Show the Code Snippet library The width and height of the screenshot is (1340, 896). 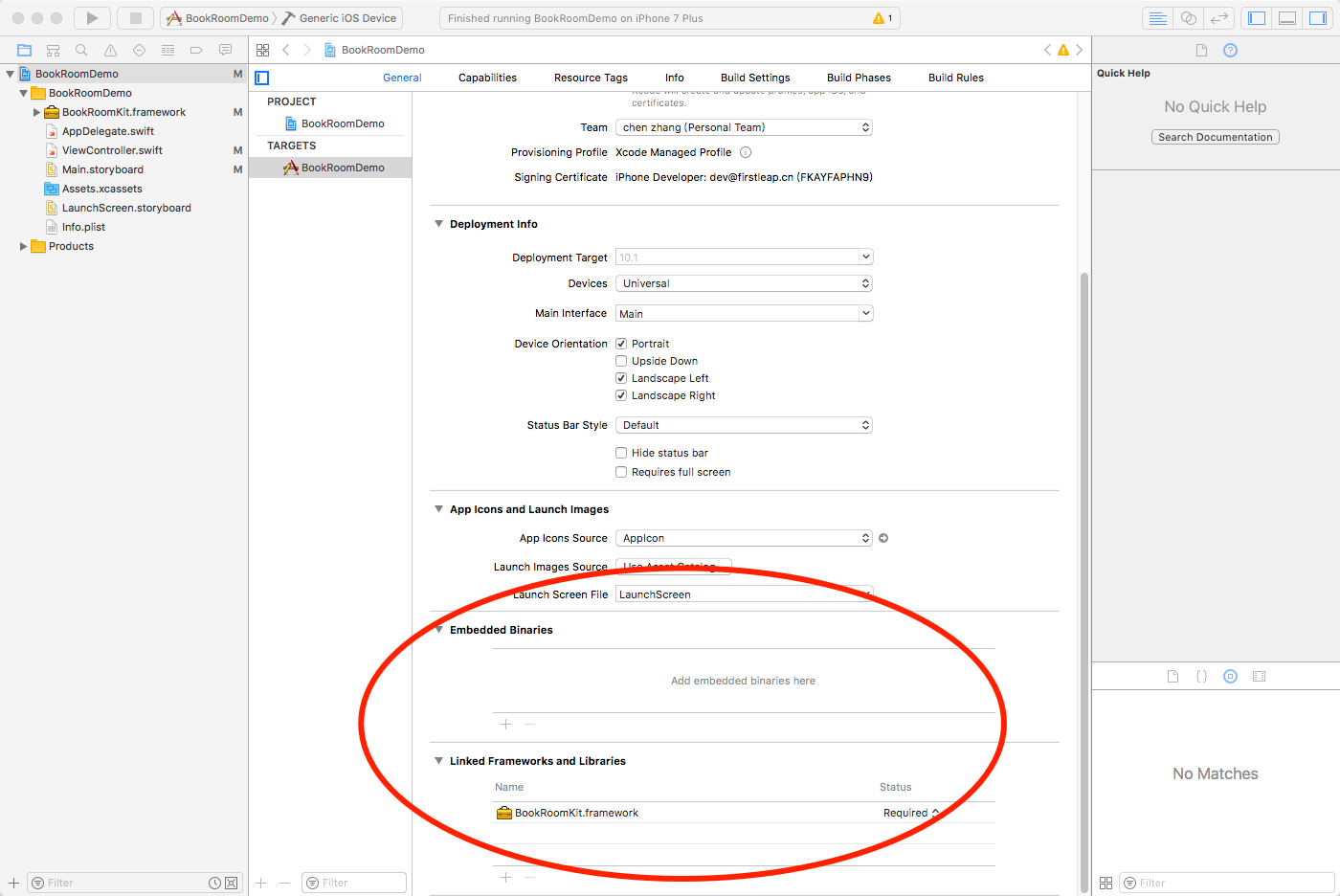pyautogui.click(x=1201, y=676)
